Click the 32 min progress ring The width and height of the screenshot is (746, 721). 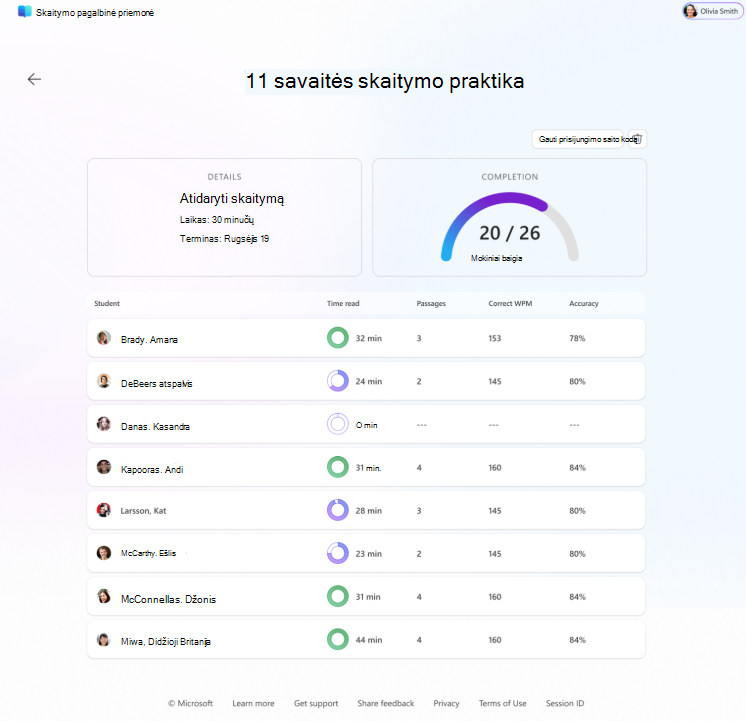click(338, 338)
